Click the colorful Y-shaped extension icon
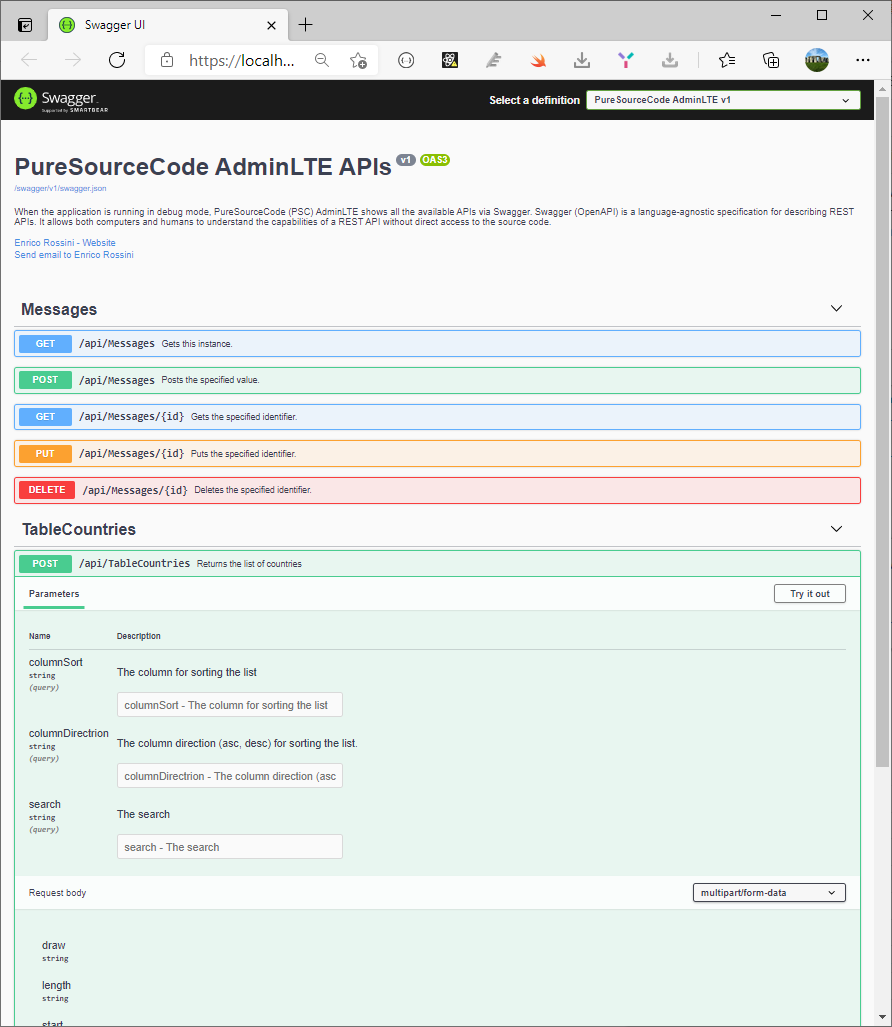The image size is (892, 1027). (625, 60)
